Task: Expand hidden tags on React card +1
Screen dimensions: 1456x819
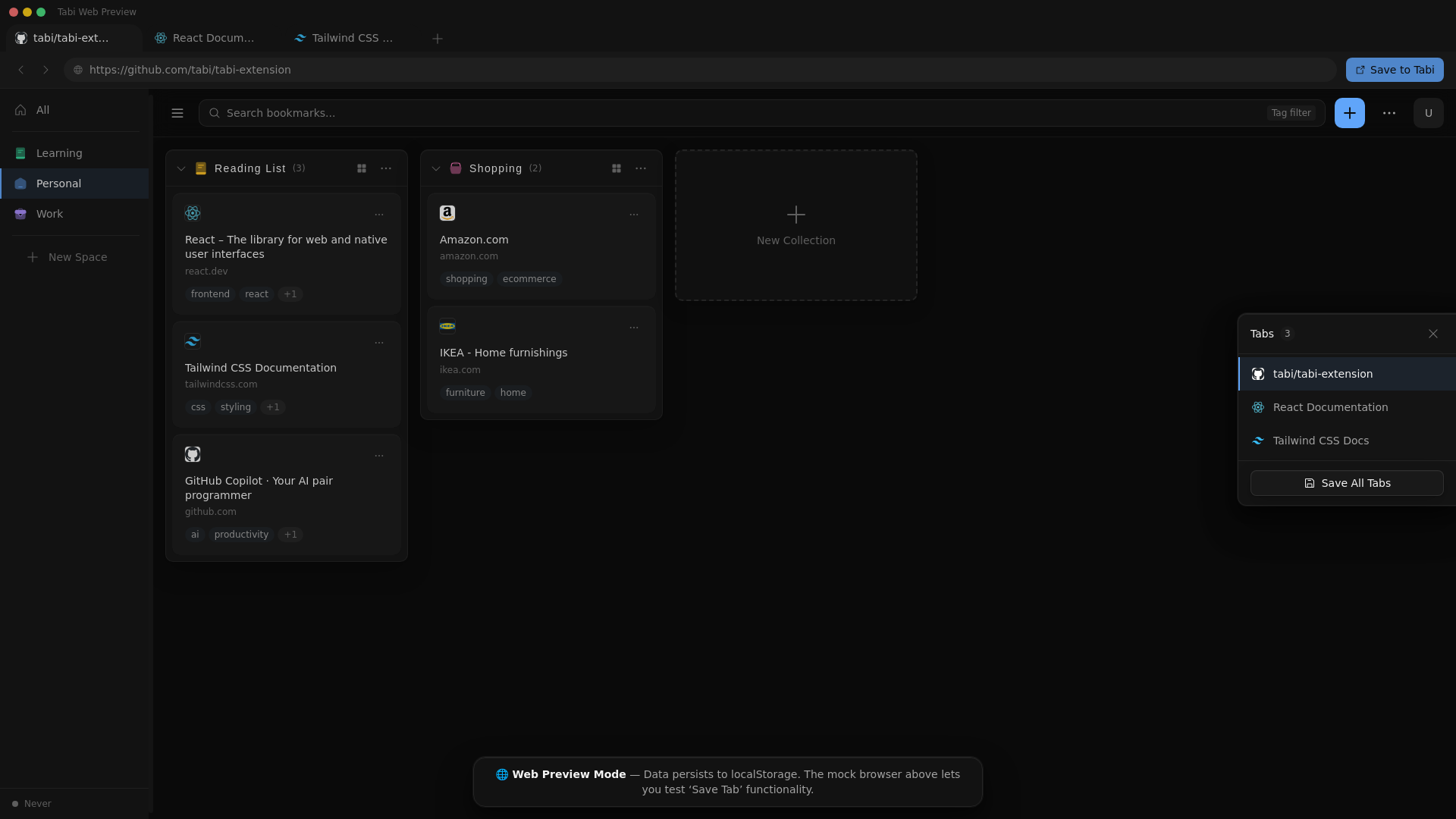Action: tap(290, 294)
